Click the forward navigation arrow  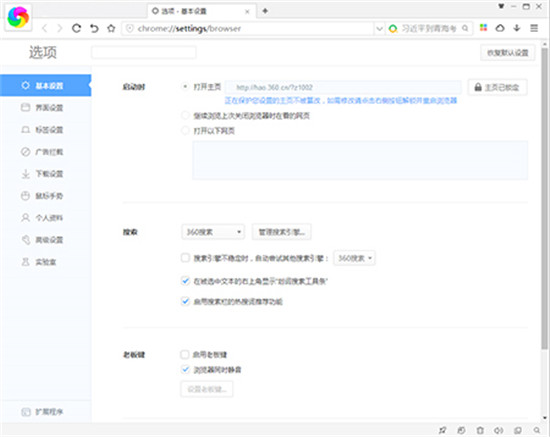point(60,28)
